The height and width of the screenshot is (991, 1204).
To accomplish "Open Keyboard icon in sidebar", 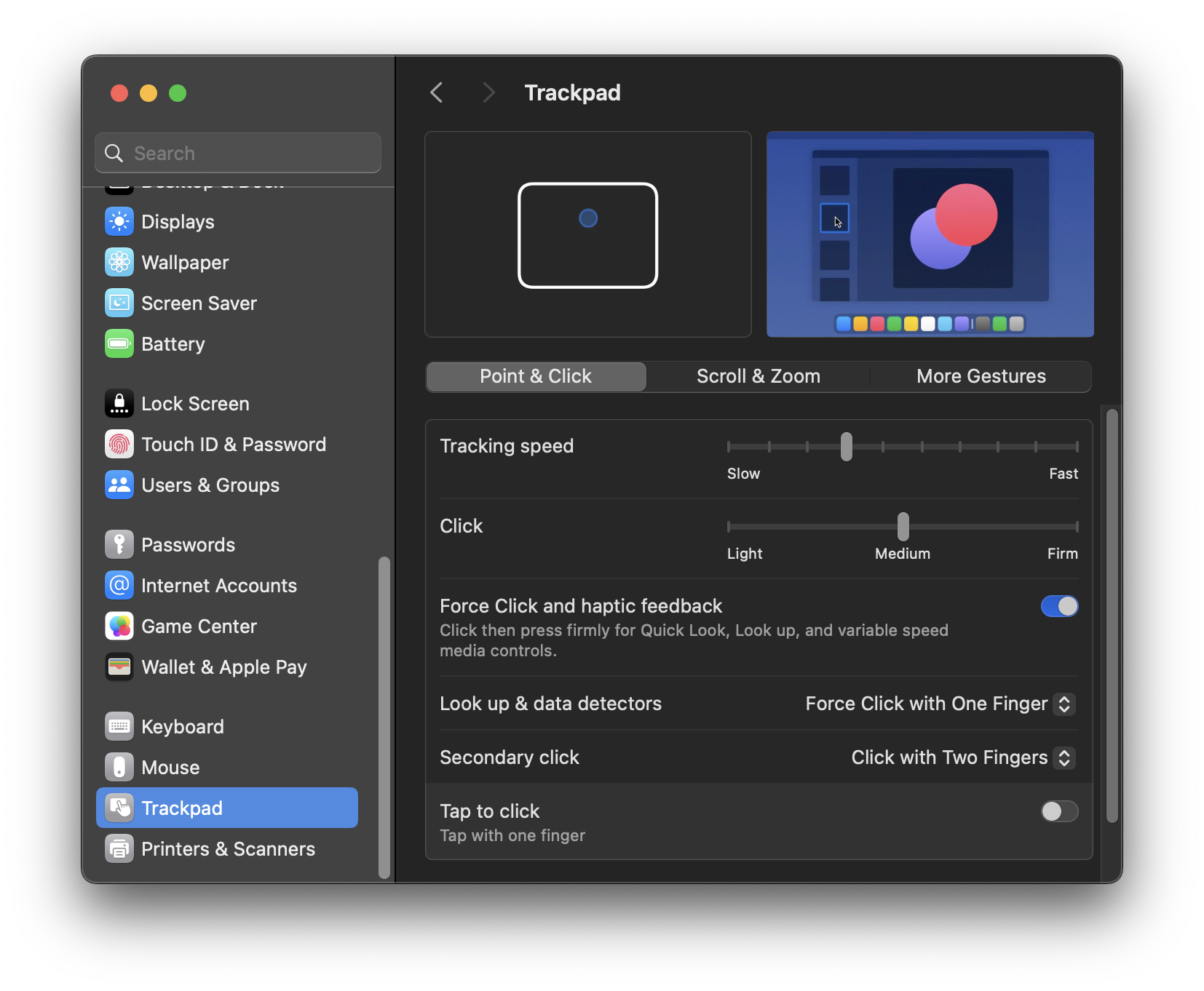I will pos(119,727).
